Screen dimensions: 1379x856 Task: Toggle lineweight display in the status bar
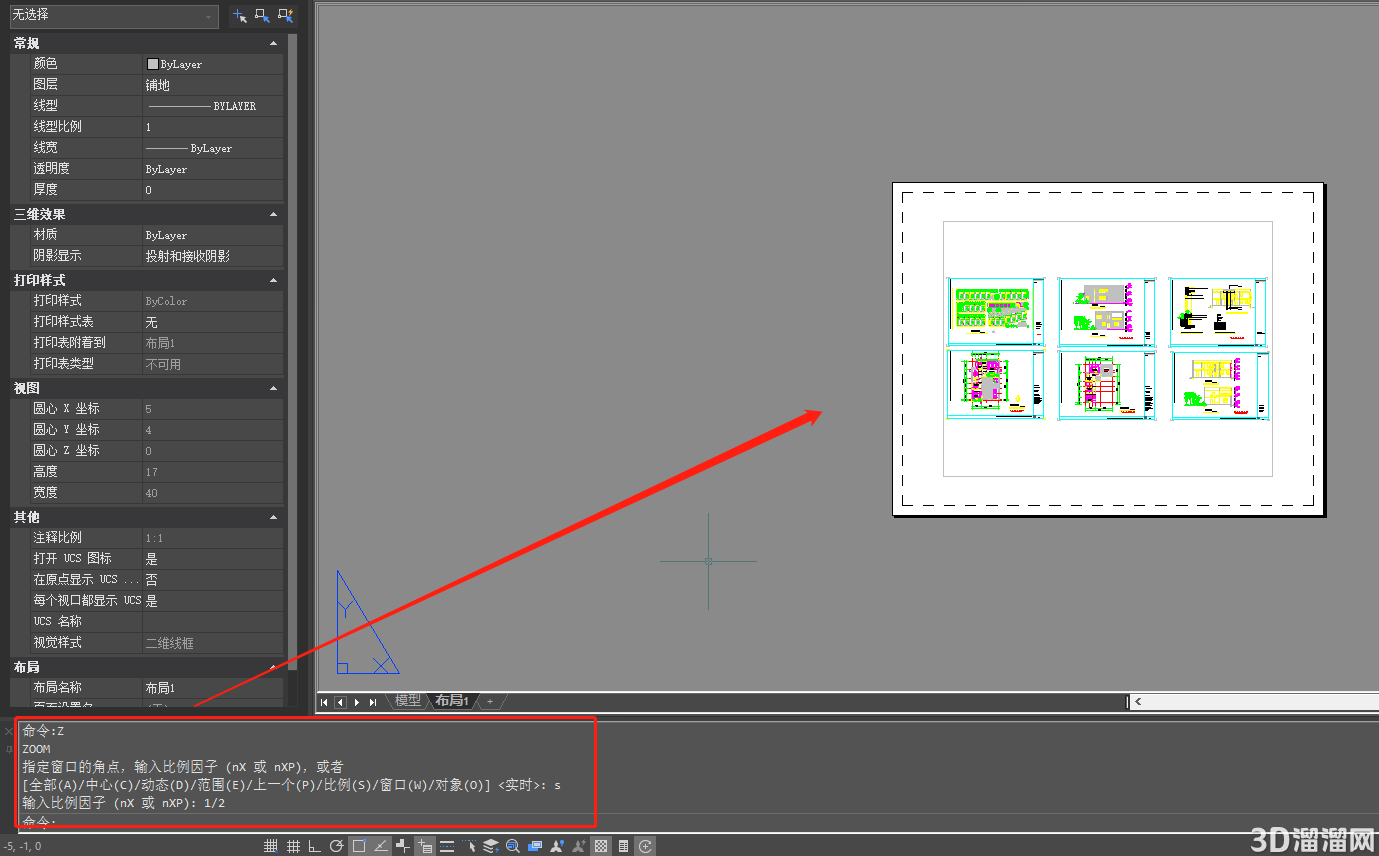447,846
